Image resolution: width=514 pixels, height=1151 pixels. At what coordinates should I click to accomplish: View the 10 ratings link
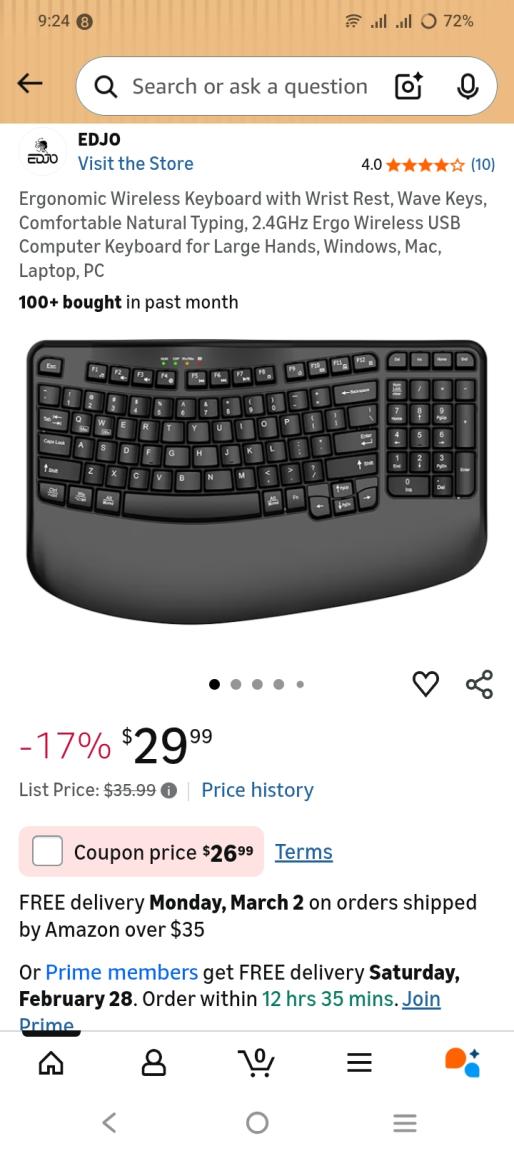pyautogui.click(x=482, y=164)
